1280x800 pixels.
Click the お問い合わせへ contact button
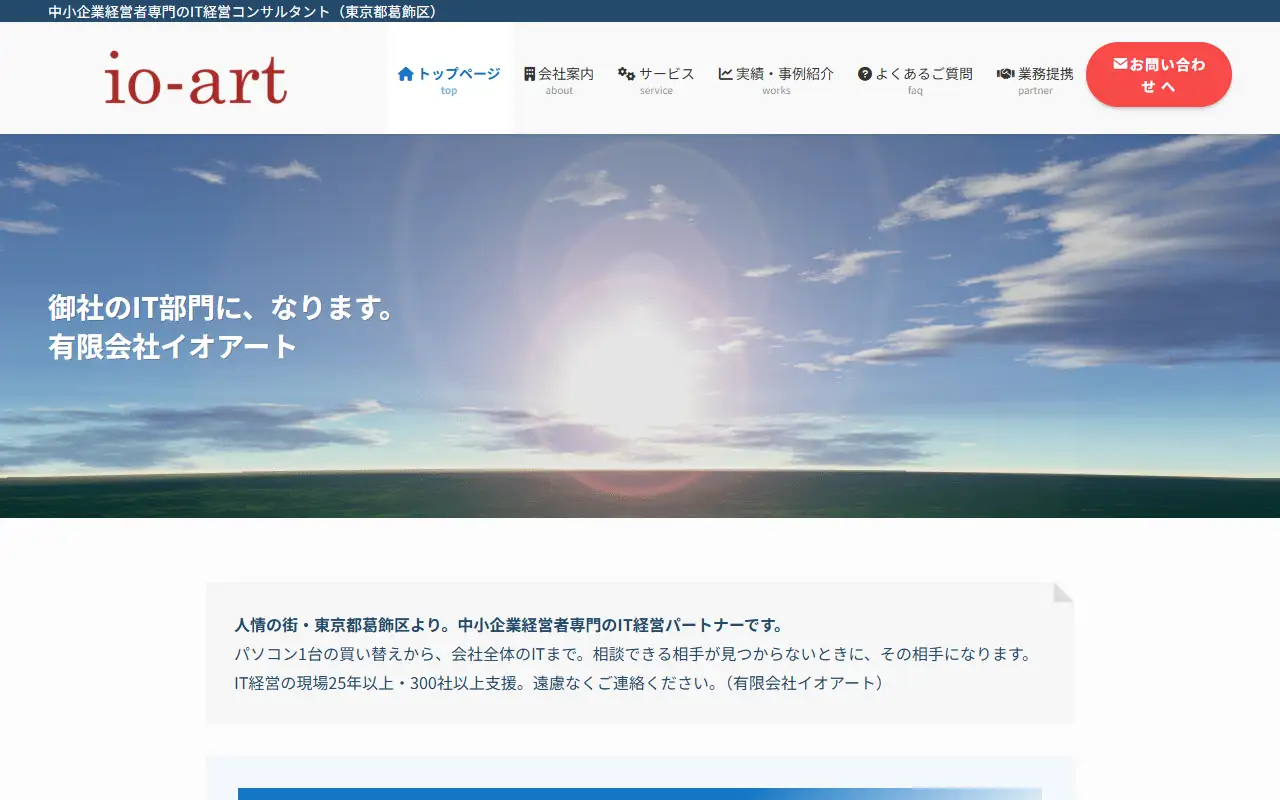[x=1159, y=75]
